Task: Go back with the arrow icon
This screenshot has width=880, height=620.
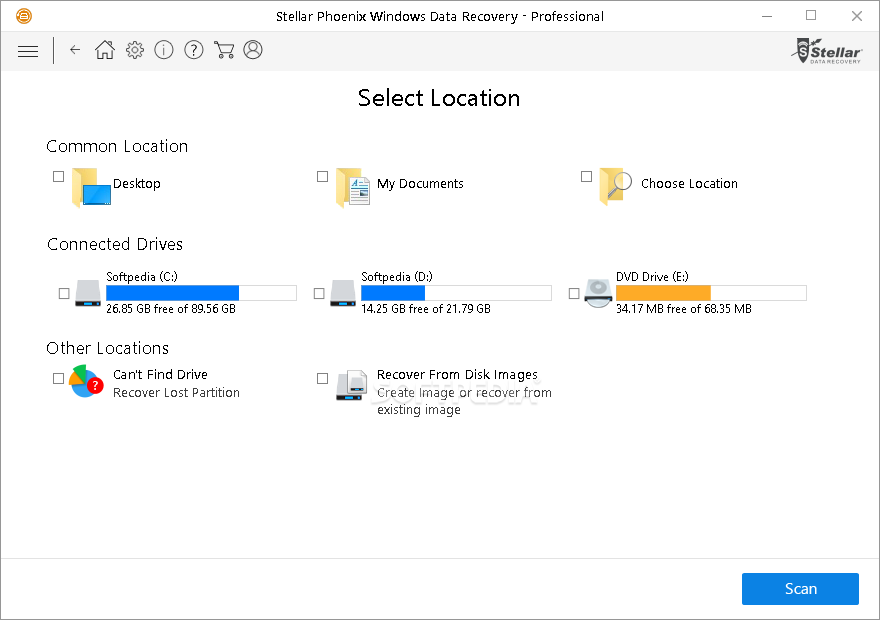Action: tap(75, 50)
